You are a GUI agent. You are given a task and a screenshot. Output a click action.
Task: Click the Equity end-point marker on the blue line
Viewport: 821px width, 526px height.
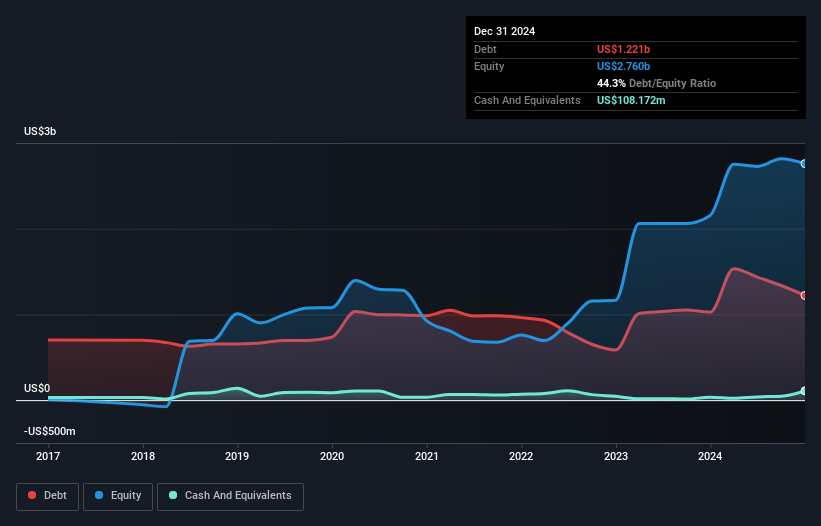point(804,164)
